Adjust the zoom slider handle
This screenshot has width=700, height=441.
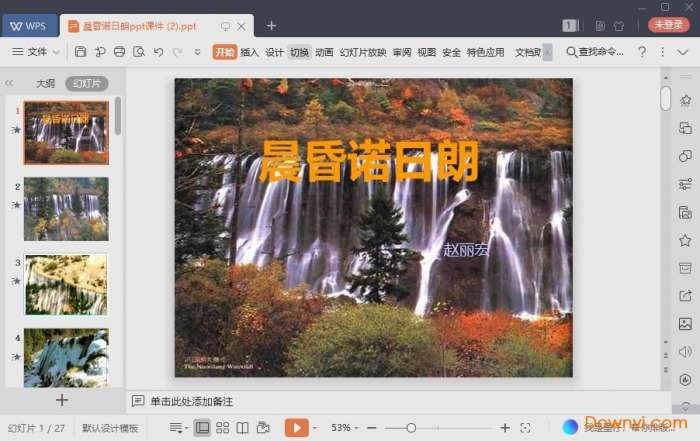[x=411, y=428]
